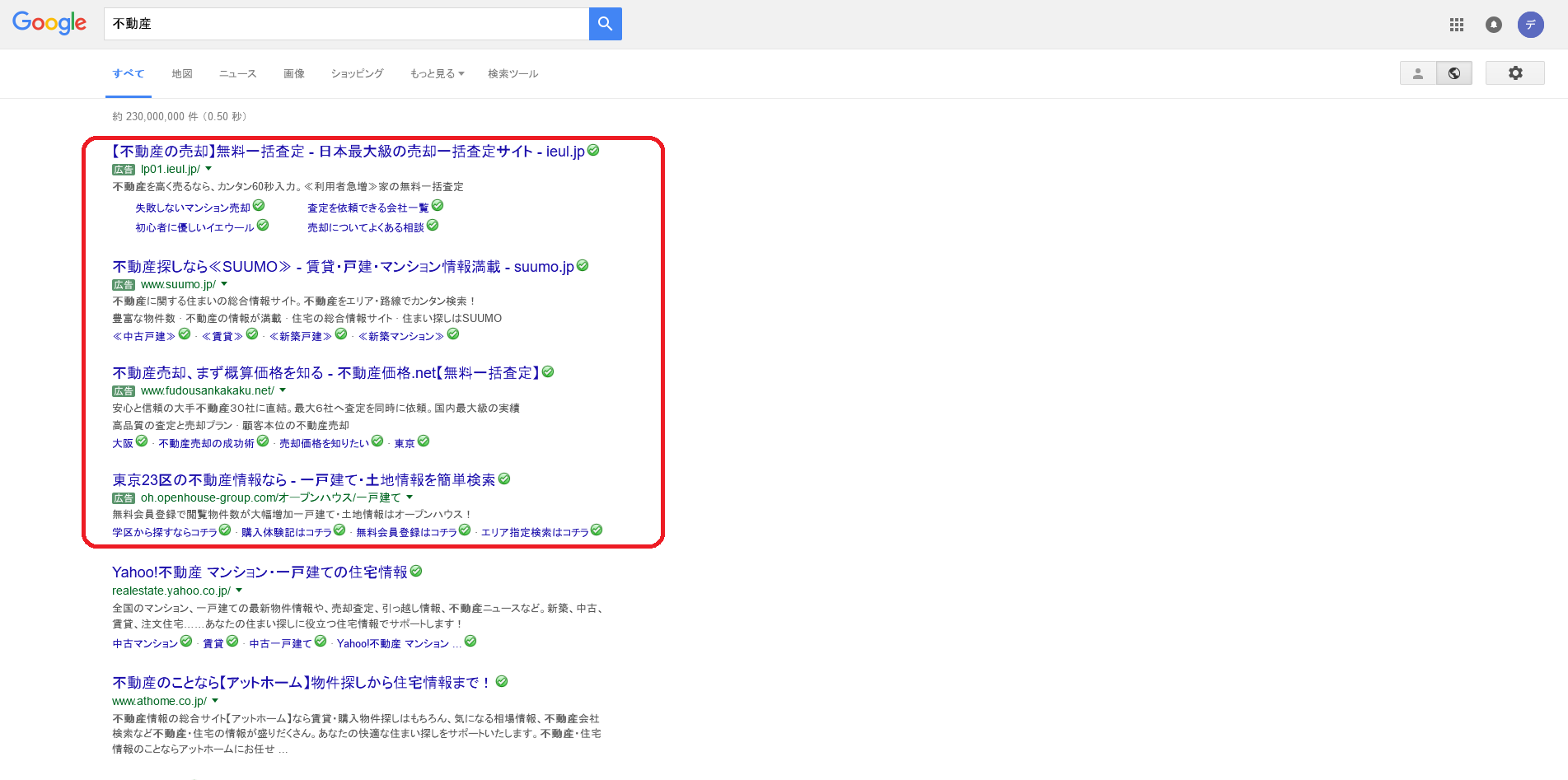Expand dropdown arrow beside oh.openhouse-group.com URL
This screenshot has height=780, width=1568.
(x=410, y=497)
